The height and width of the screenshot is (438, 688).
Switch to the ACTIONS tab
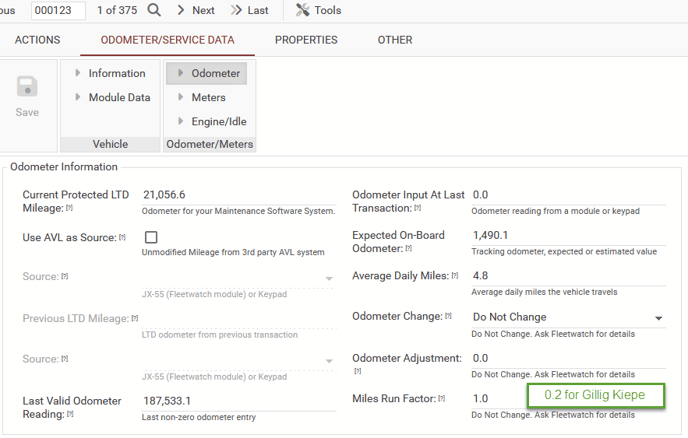37,40
